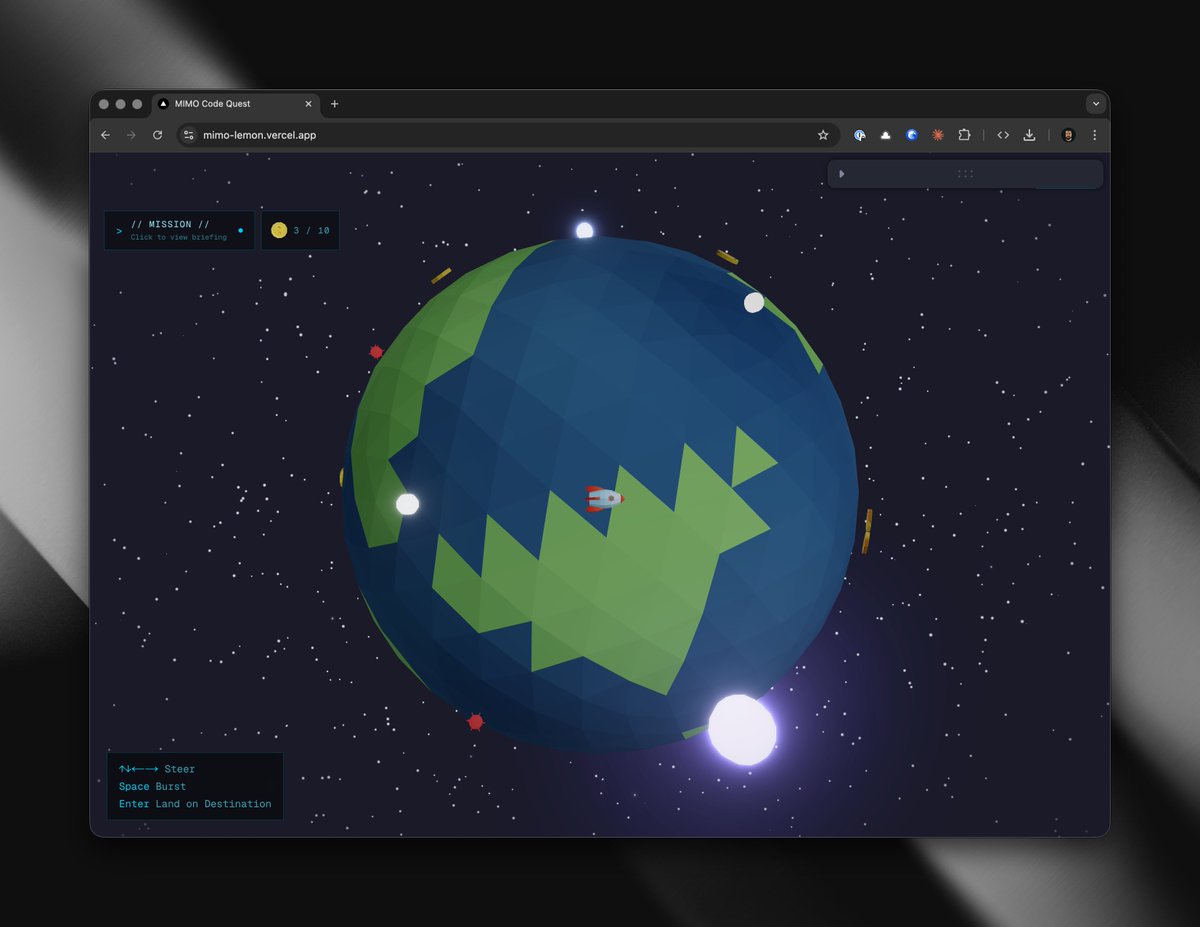Open the browser Downloads icon
The height and width of the screenshot is (927, 1200).
tap(1029, 135)
